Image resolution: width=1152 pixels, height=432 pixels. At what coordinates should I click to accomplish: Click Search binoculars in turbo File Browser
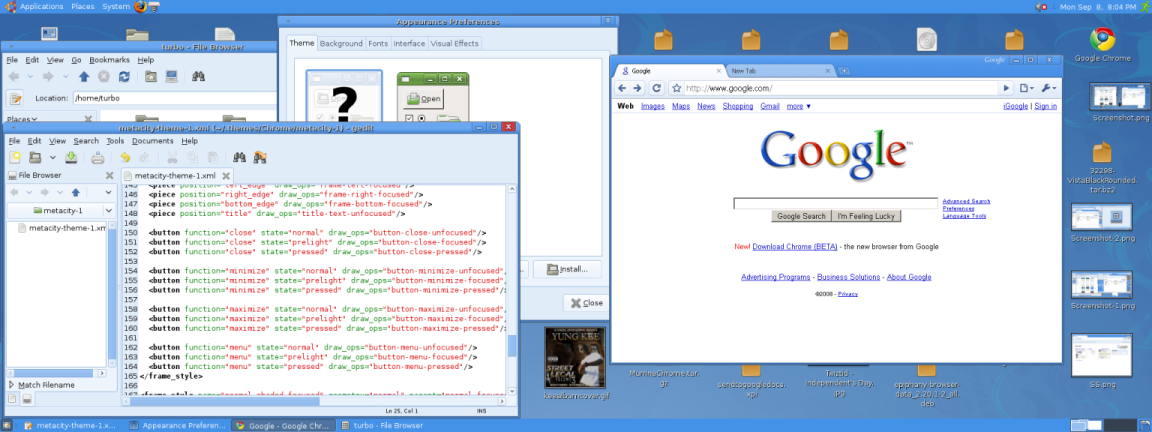tap(198, 76)
